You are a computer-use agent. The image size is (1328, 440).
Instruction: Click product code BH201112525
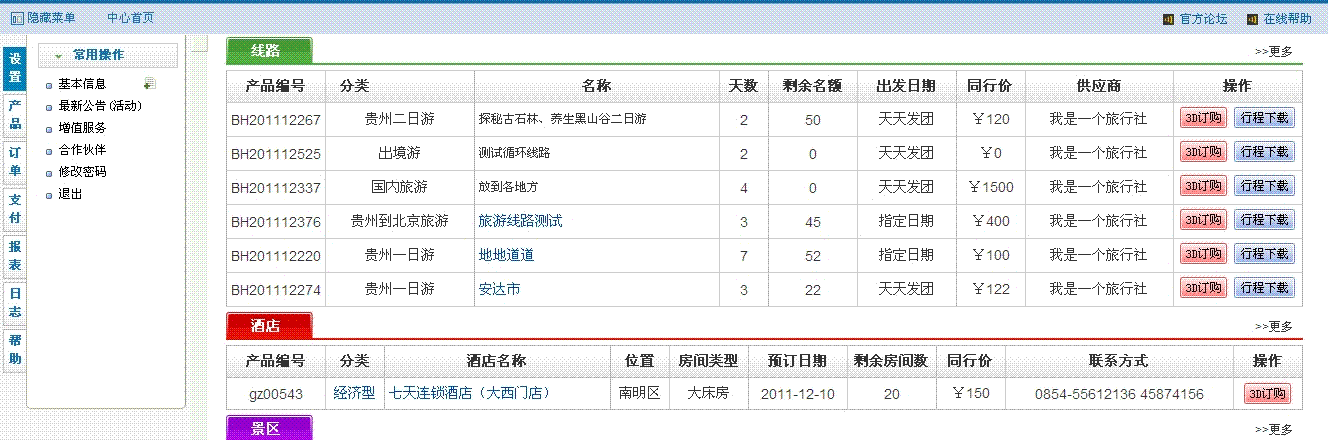(276, 154)
